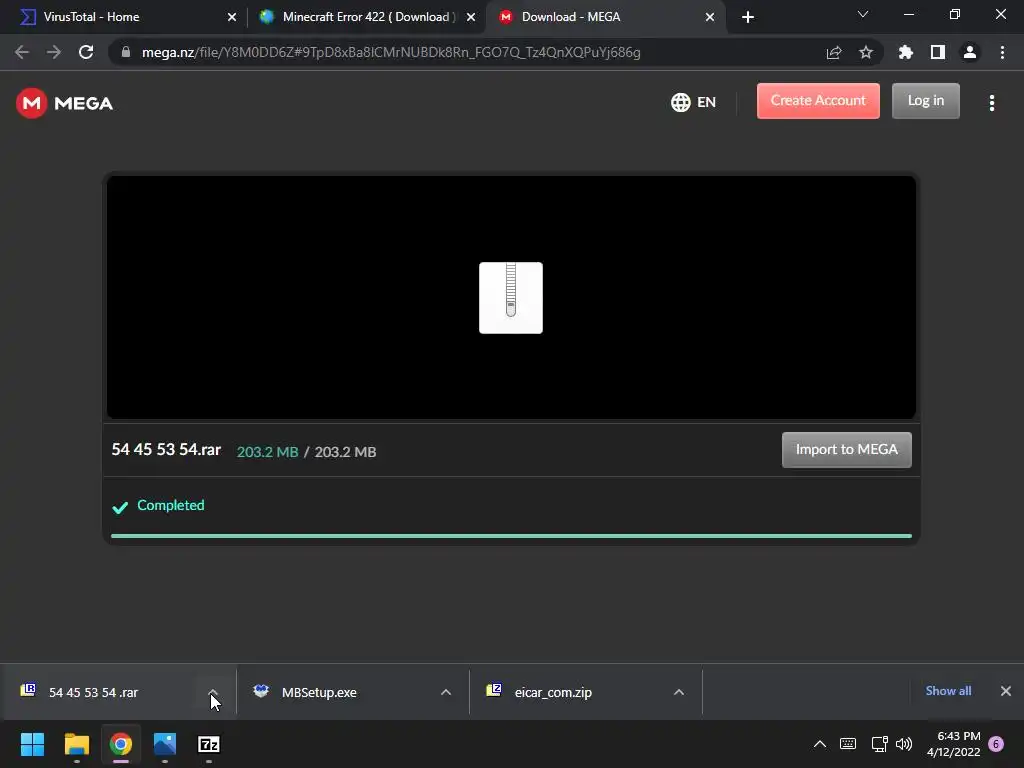The width and height of the screenshot is (1024, 768).
Task: Open Chrome extensions puzzle icon
Action: pos(905,52)
